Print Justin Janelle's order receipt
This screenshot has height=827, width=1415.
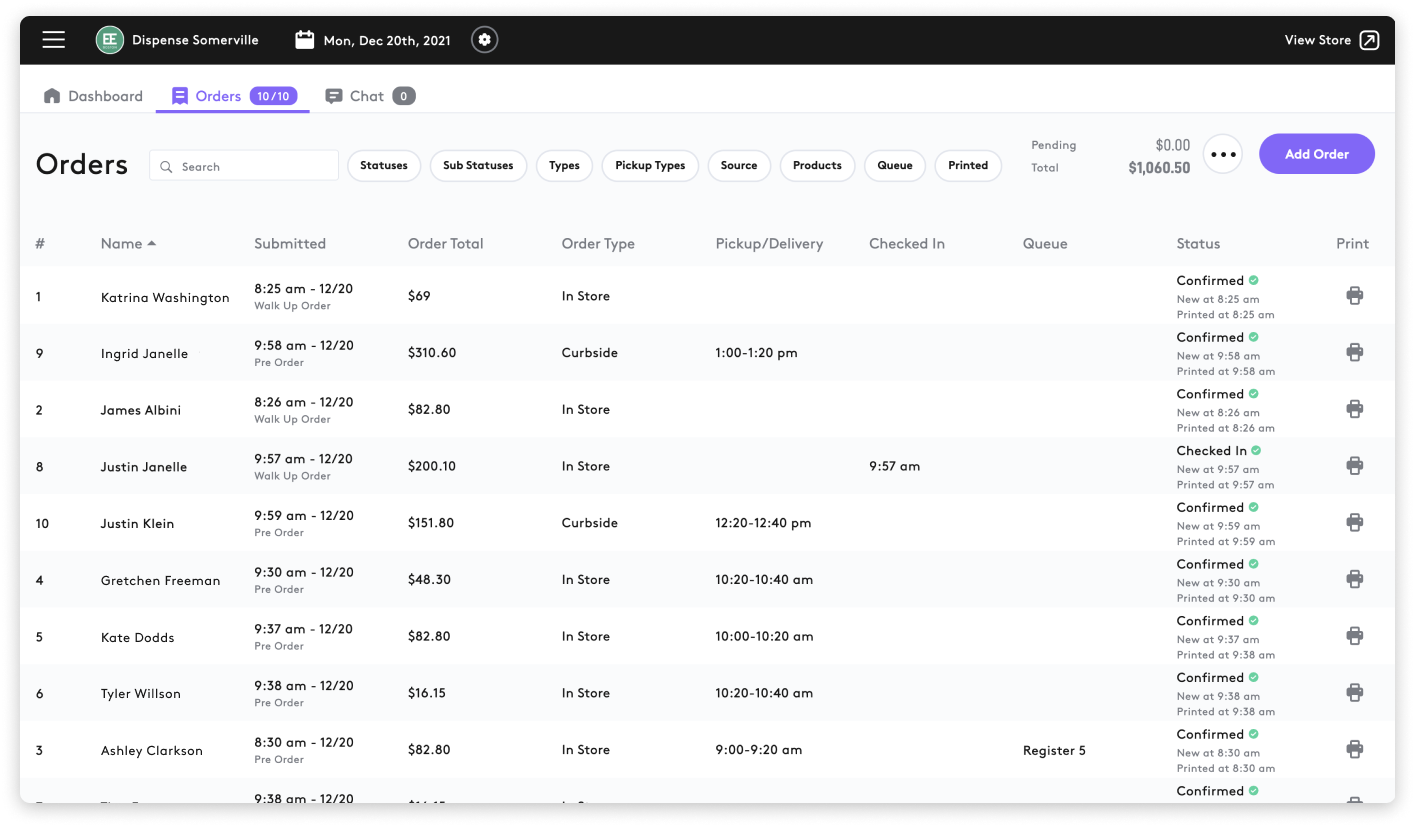coord(1354,466)
